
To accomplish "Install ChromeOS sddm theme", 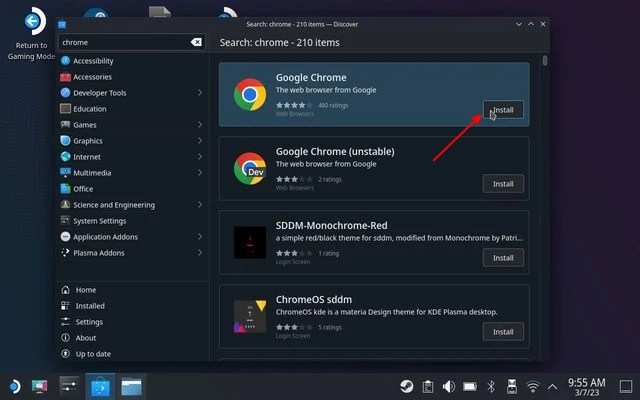I will tap(503, 332).
